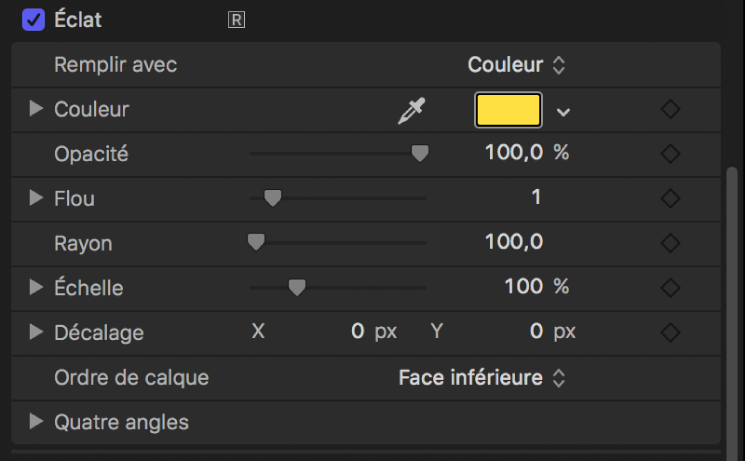
Task: Open the color swatch chevron menu
Action: (x=564, y=111)
